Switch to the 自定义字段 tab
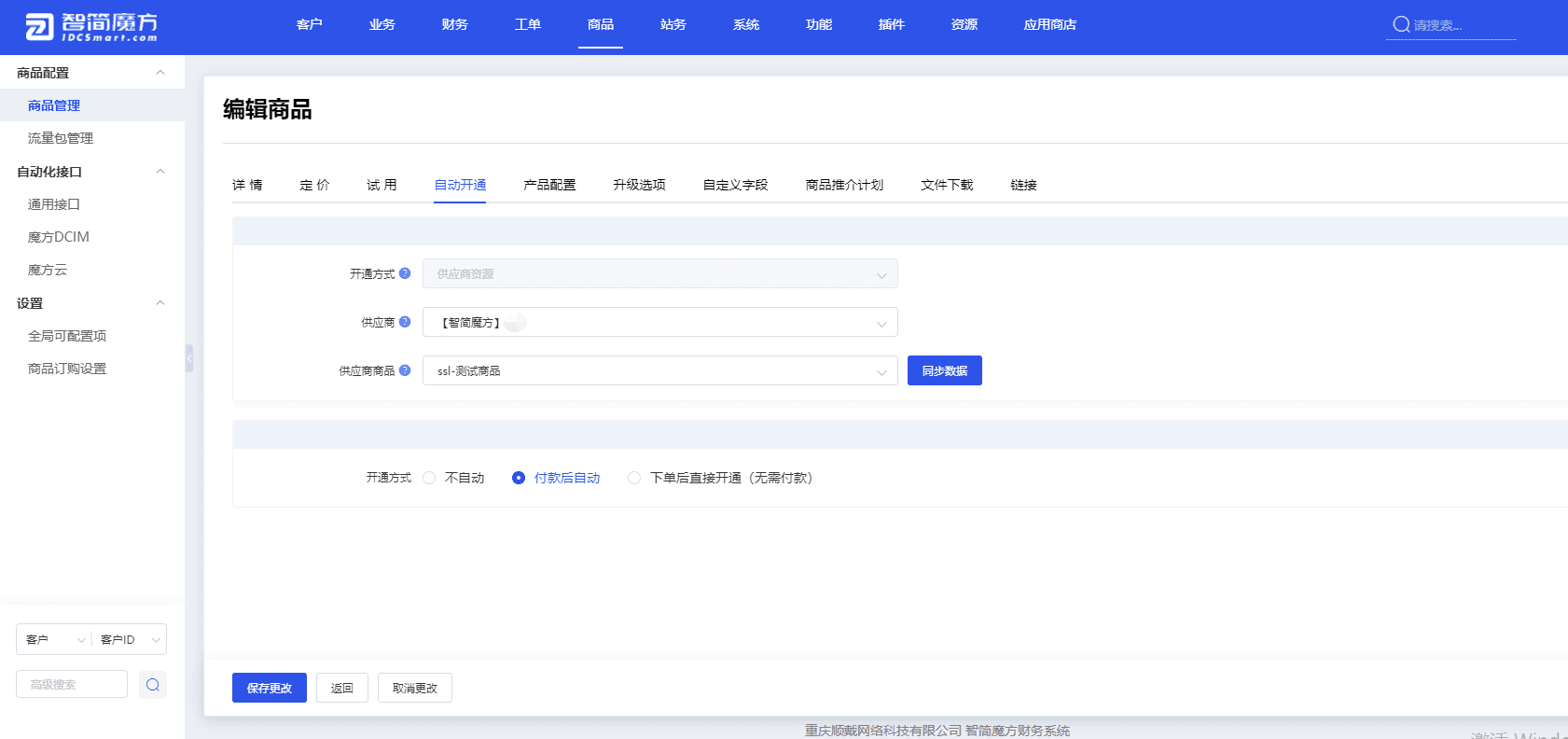 [735, 185]
